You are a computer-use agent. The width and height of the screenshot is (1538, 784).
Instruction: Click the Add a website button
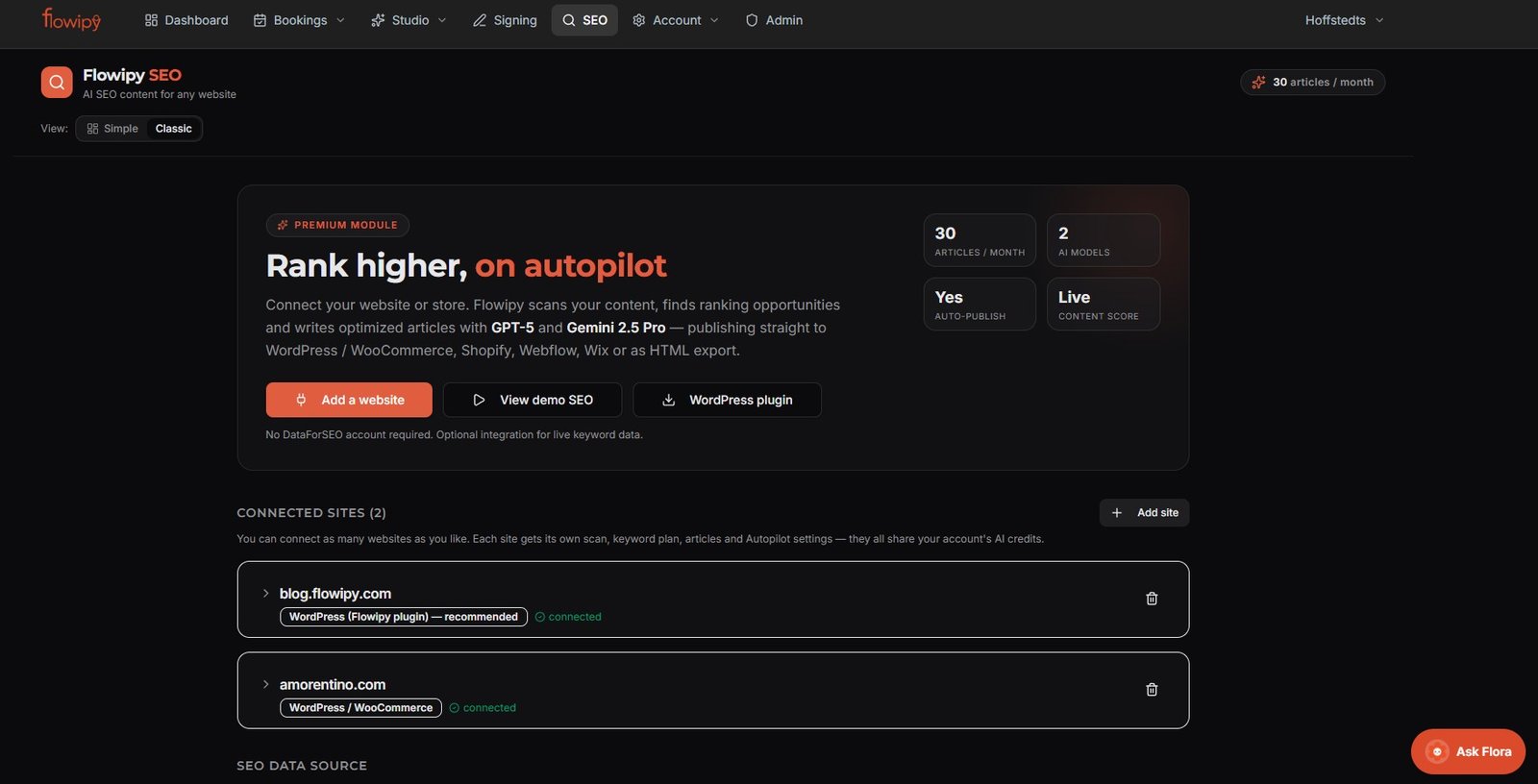click(349, 400)
